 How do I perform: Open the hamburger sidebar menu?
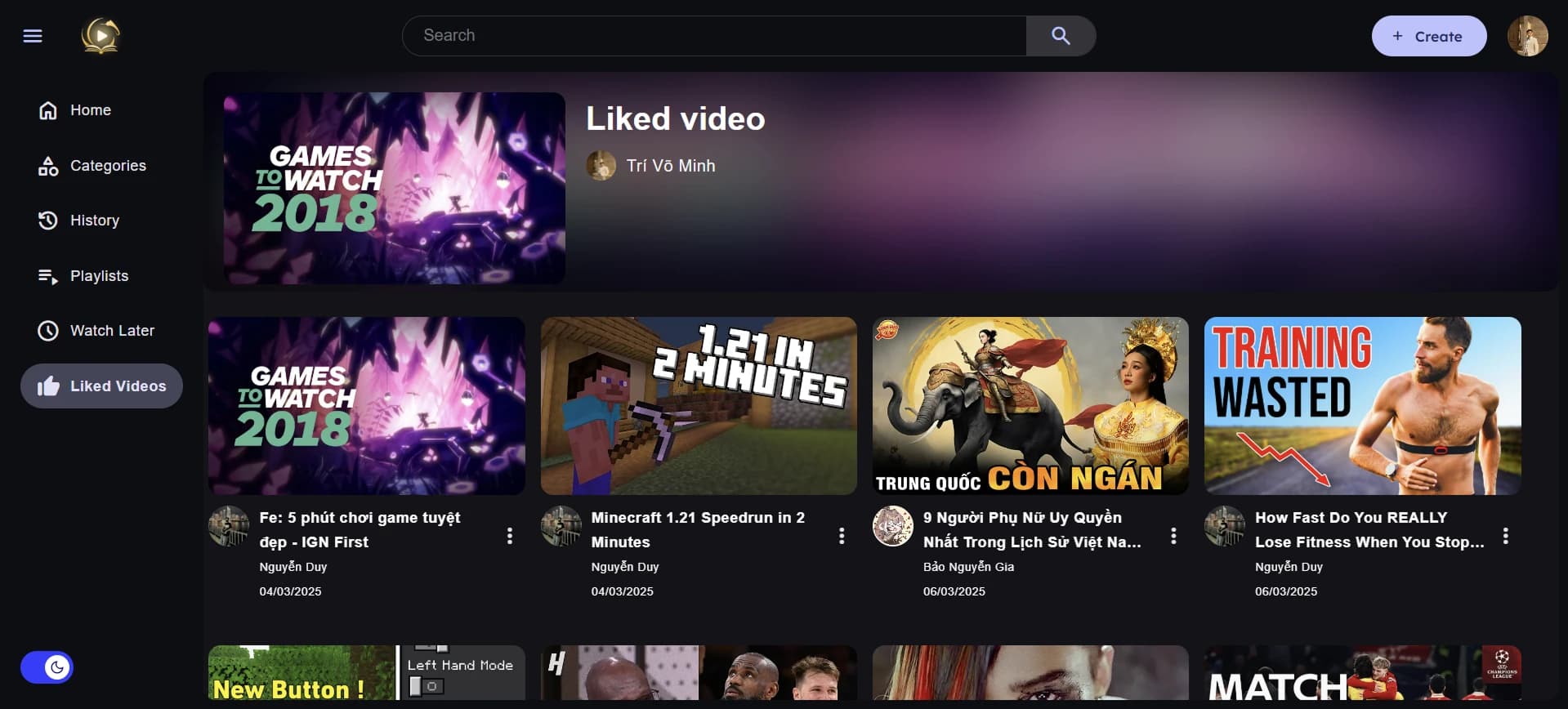pyautogui.click(x=33, y=36)
